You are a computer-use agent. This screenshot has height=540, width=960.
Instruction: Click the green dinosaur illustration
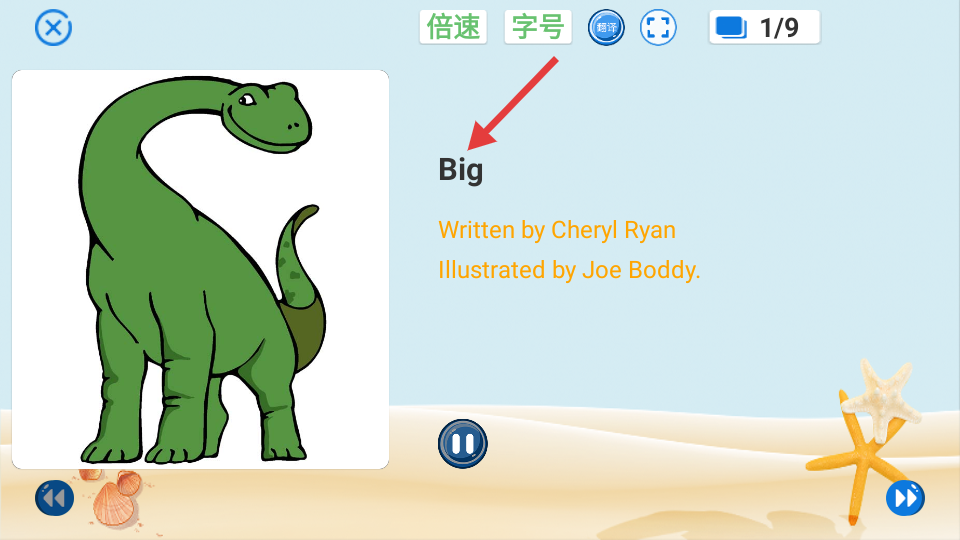[x=200, y=269]
